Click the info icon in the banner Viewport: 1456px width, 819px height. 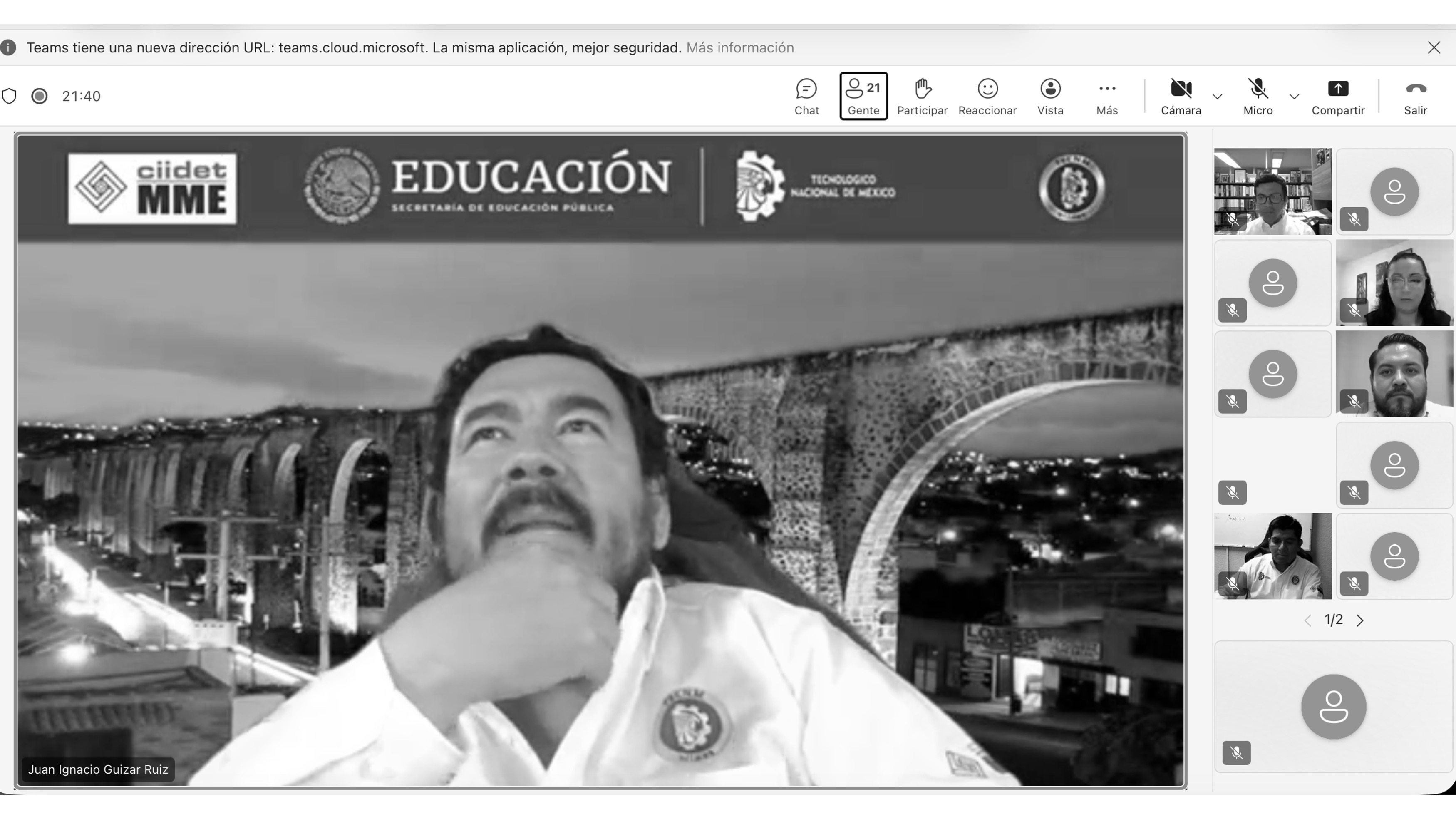[8, 47]
